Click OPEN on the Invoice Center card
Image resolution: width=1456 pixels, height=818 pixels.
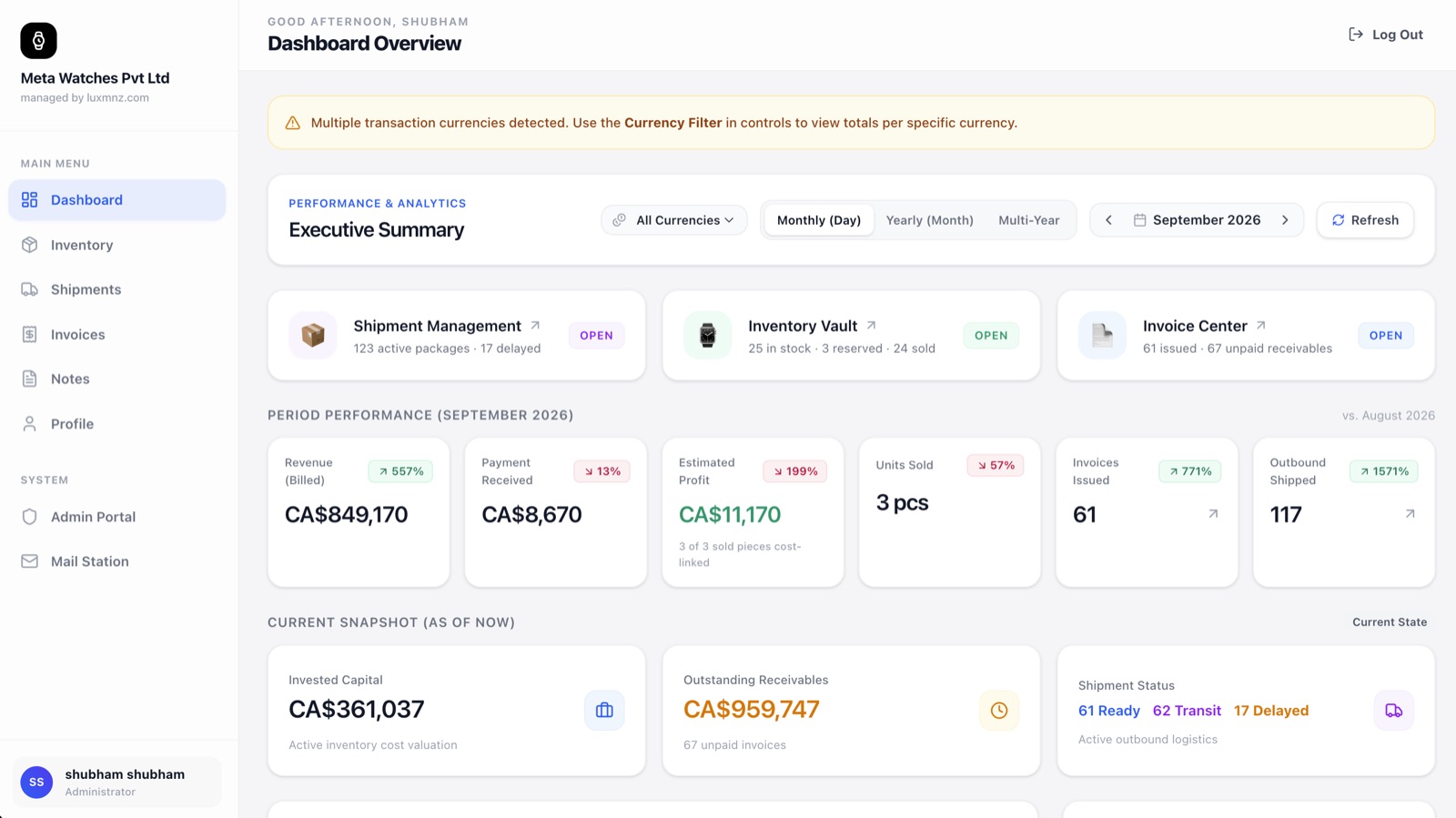click(x=1386, y=336)
